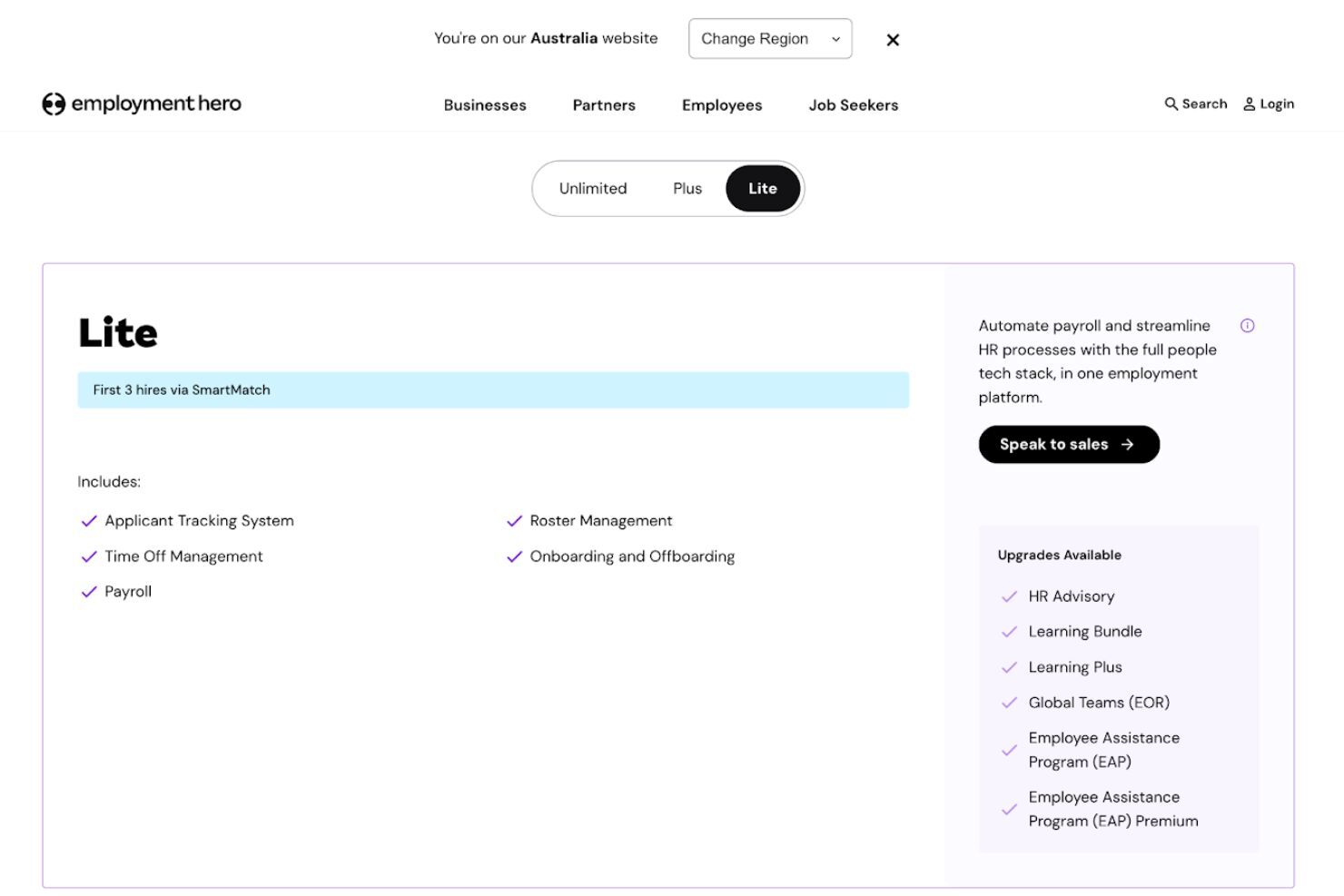Click the First 3 hires via SmartMatch banner
Viewport: 1344px width, 896px height.
493,389
